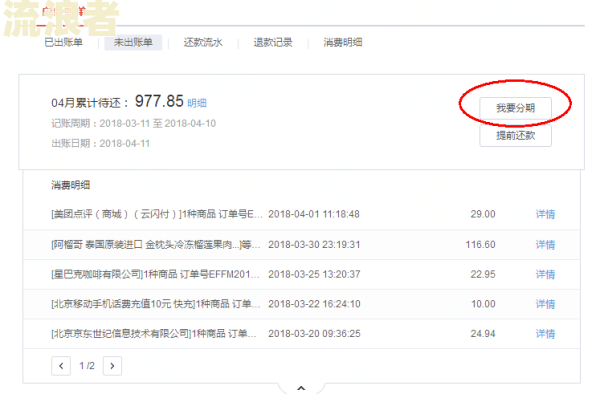This screenshot has height=394, width=600.
Task: Open 详情 for the 阿榴哥 durian order
Action: click(x=545, y=244)
